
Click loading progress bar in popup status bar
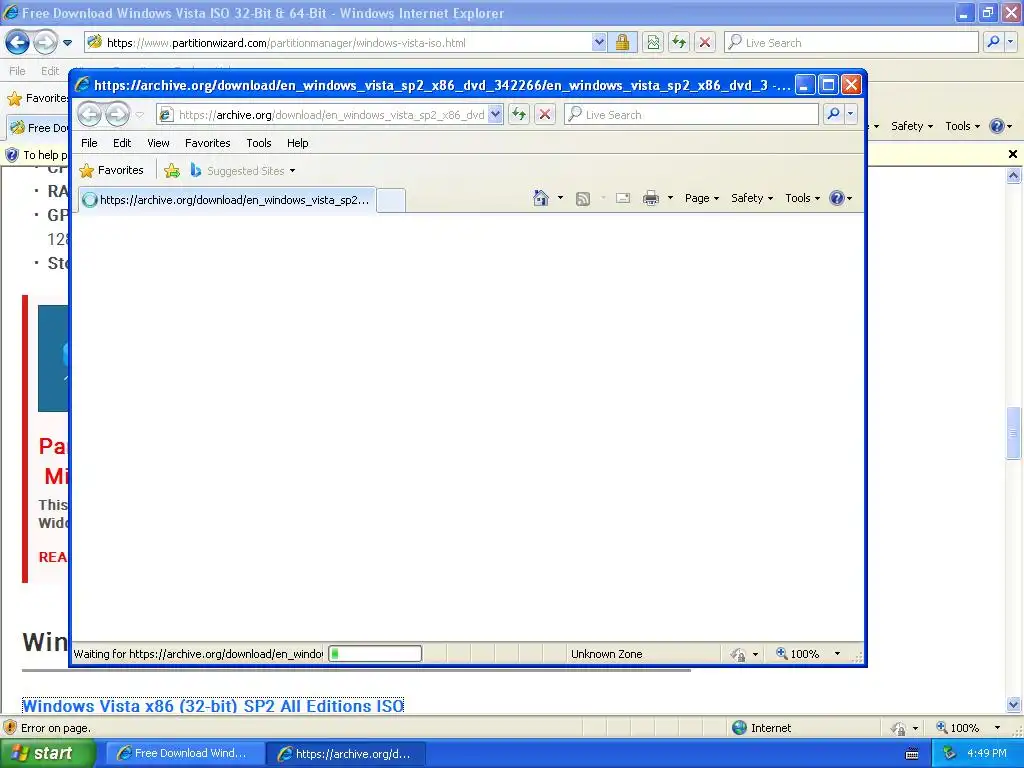click(x=375, y=653)
